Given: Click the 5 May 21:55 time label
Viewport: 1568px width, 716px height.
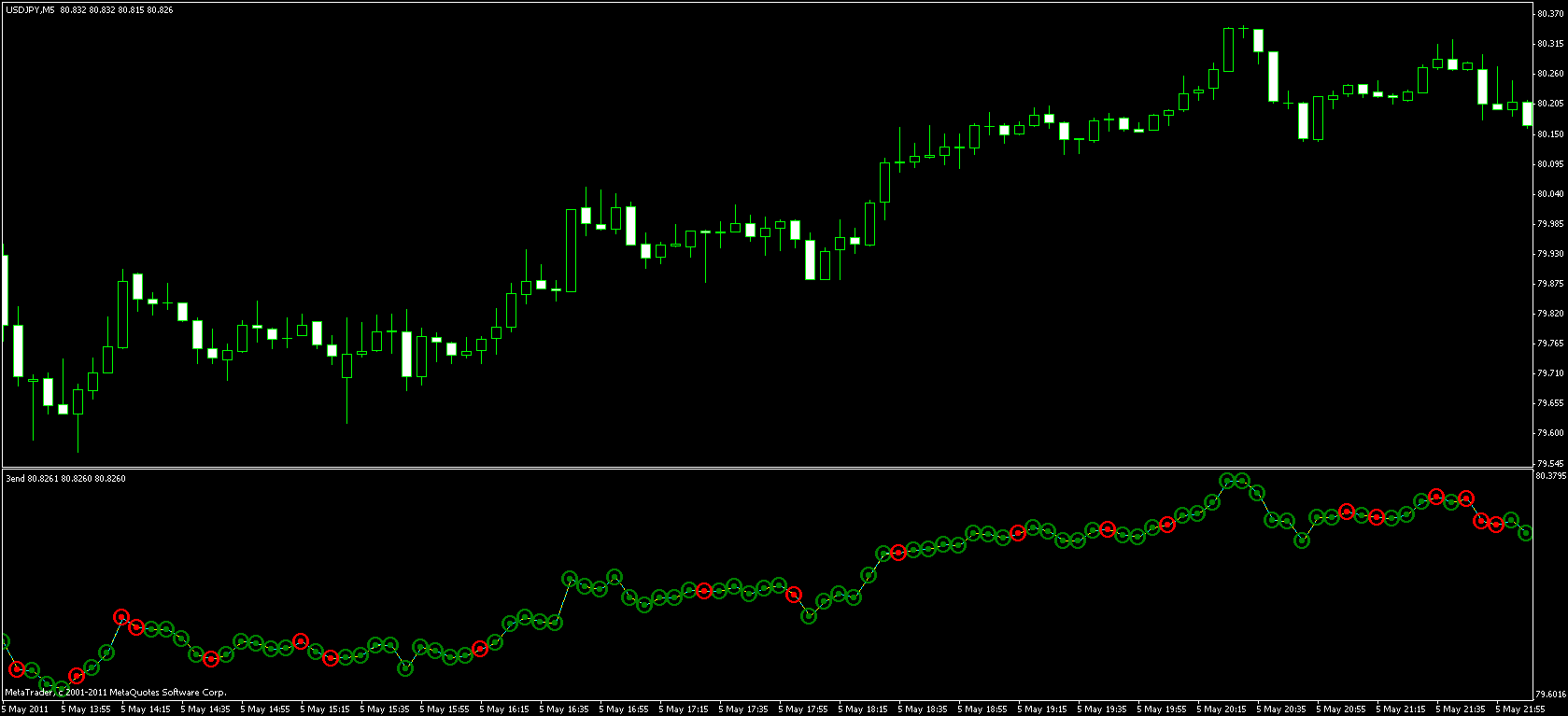Looking at the screenshot, I should pyautogui.click(x=1522, y=709).
